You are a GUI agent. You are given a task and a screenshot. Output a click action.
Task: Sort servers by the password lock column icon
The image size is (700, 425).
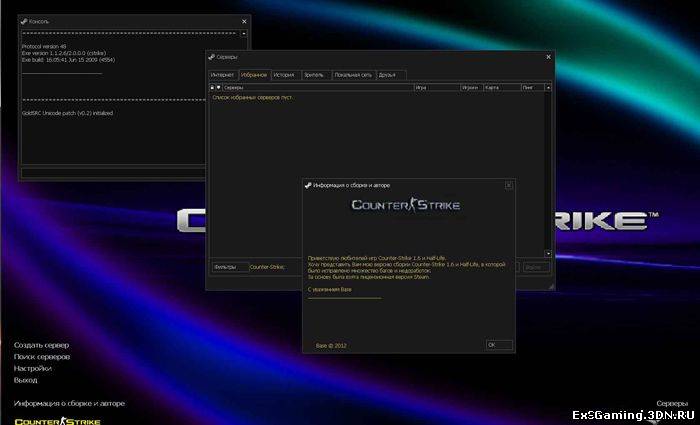coord(212,88)
